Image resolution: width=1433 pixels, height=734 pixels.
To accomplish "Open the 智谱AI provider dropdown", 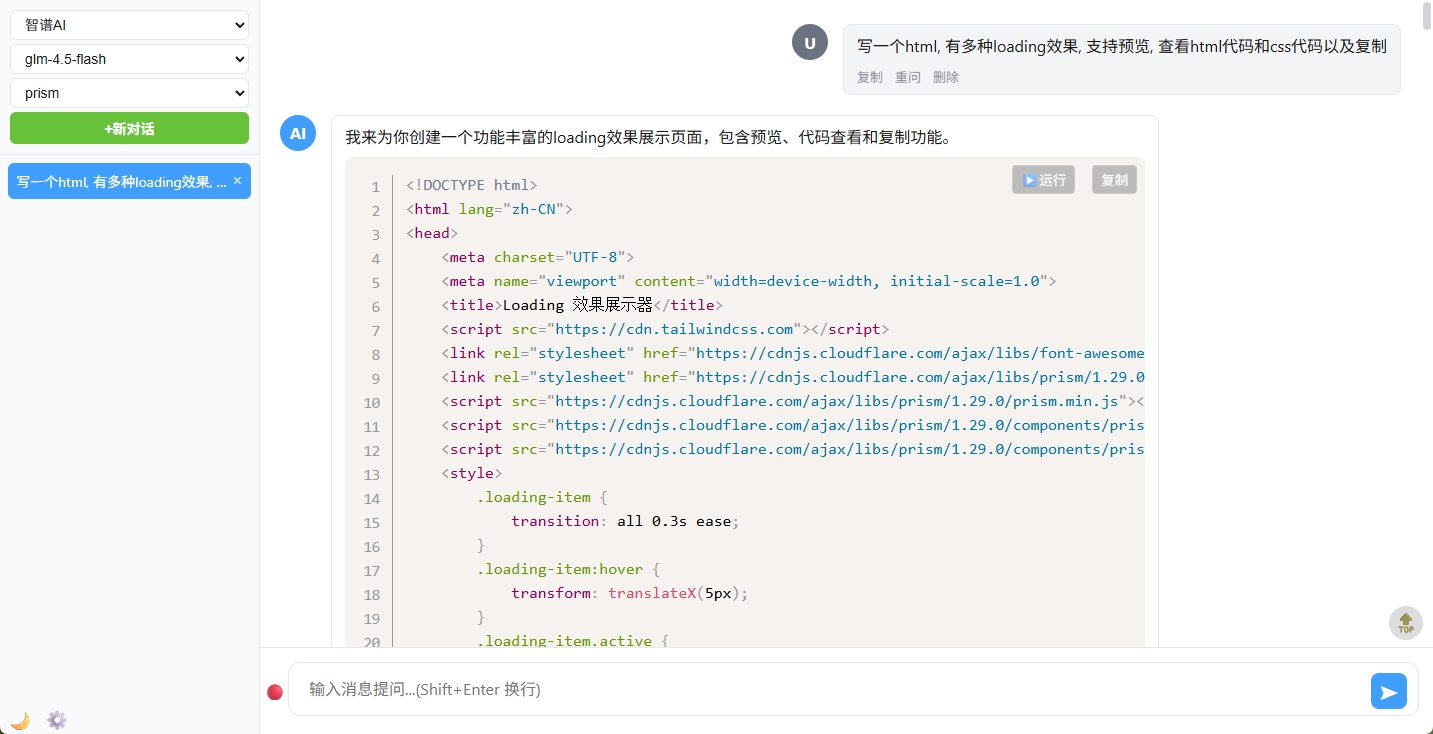I will point(129,25).
